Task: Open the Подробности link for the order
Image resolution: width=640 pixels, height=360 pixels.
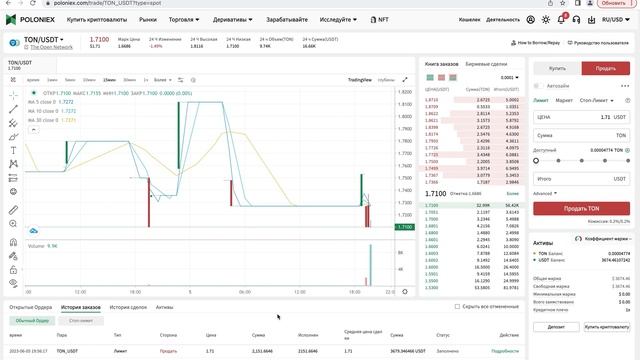Action: point(505,351)
